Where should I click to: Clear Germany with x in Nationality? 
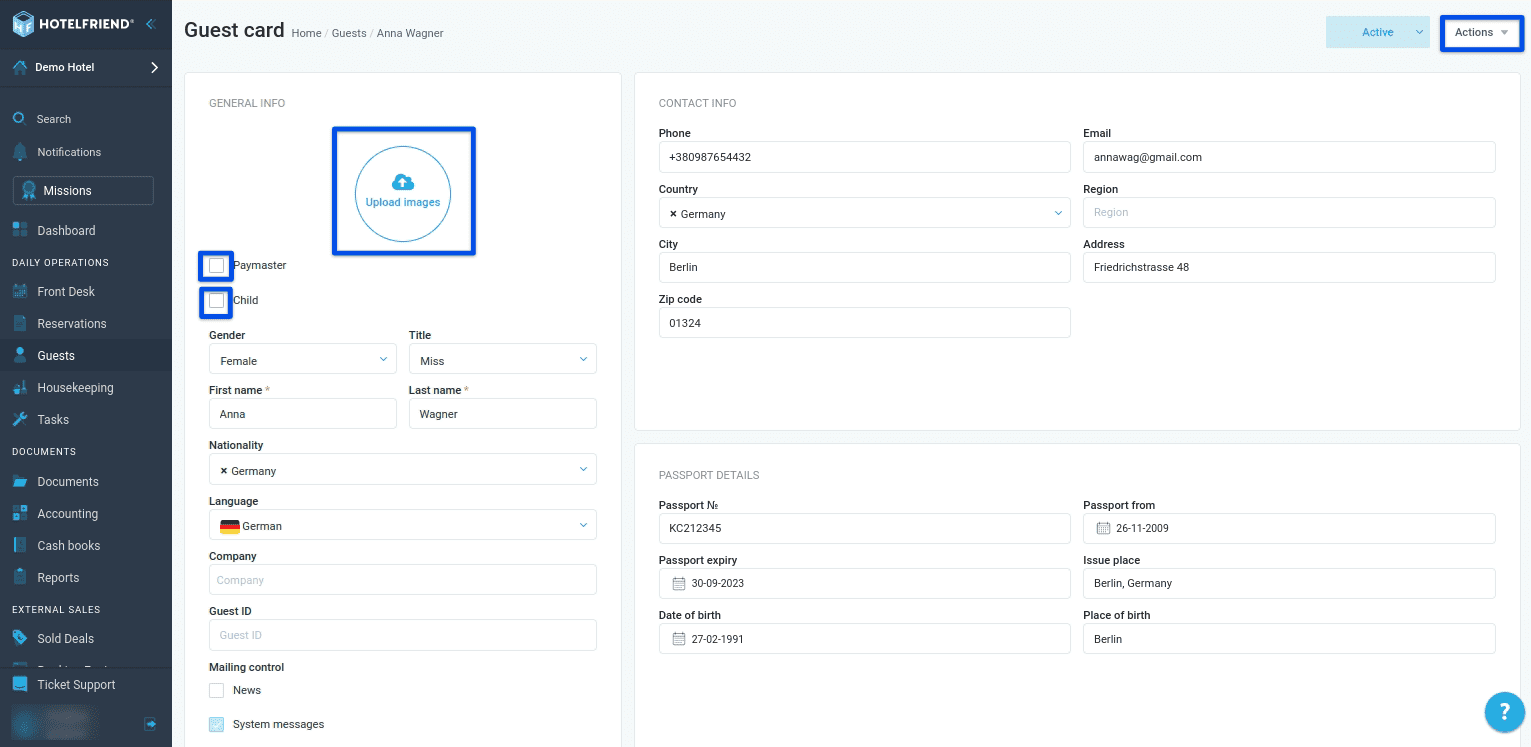click(223, 470)
